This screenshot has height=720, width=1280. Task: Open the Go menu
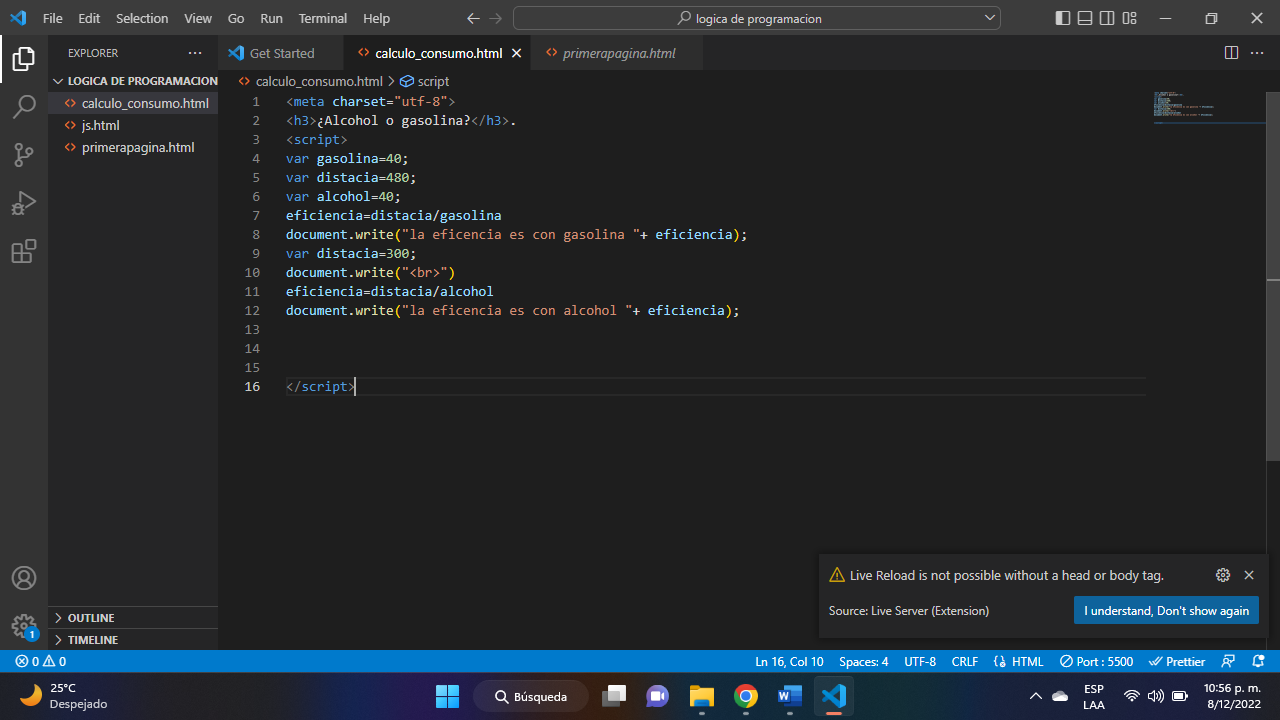pos(236,18)
